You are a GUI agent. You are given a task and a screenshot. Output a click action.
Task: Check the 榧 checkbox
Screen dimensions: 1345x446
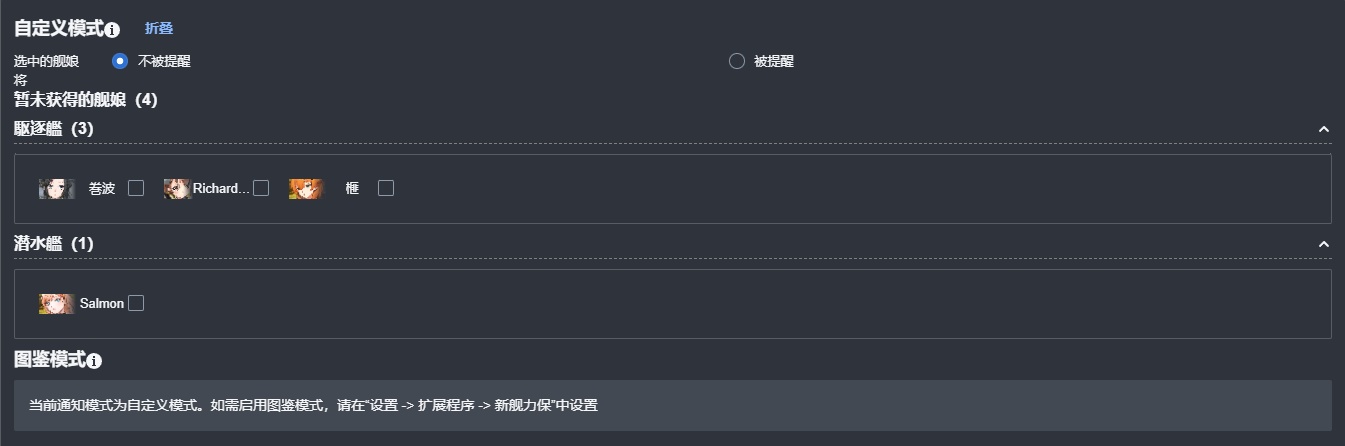coord(386,188)
